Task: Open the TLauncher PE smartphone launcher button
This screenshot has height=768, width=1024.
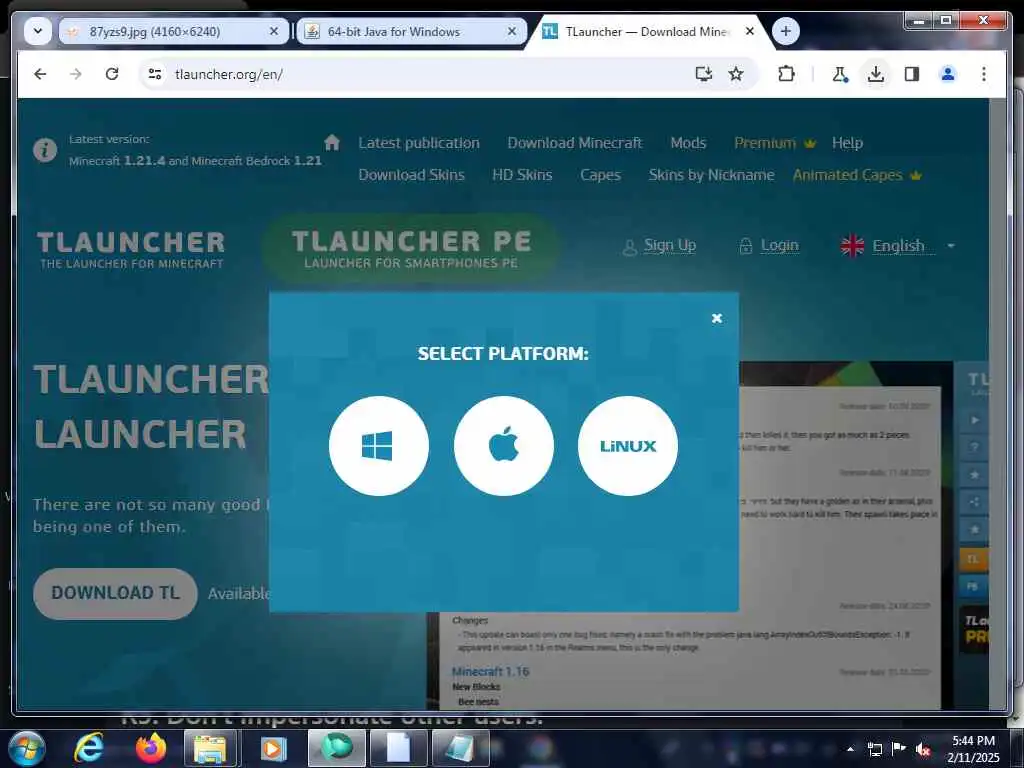Action: 411,248
